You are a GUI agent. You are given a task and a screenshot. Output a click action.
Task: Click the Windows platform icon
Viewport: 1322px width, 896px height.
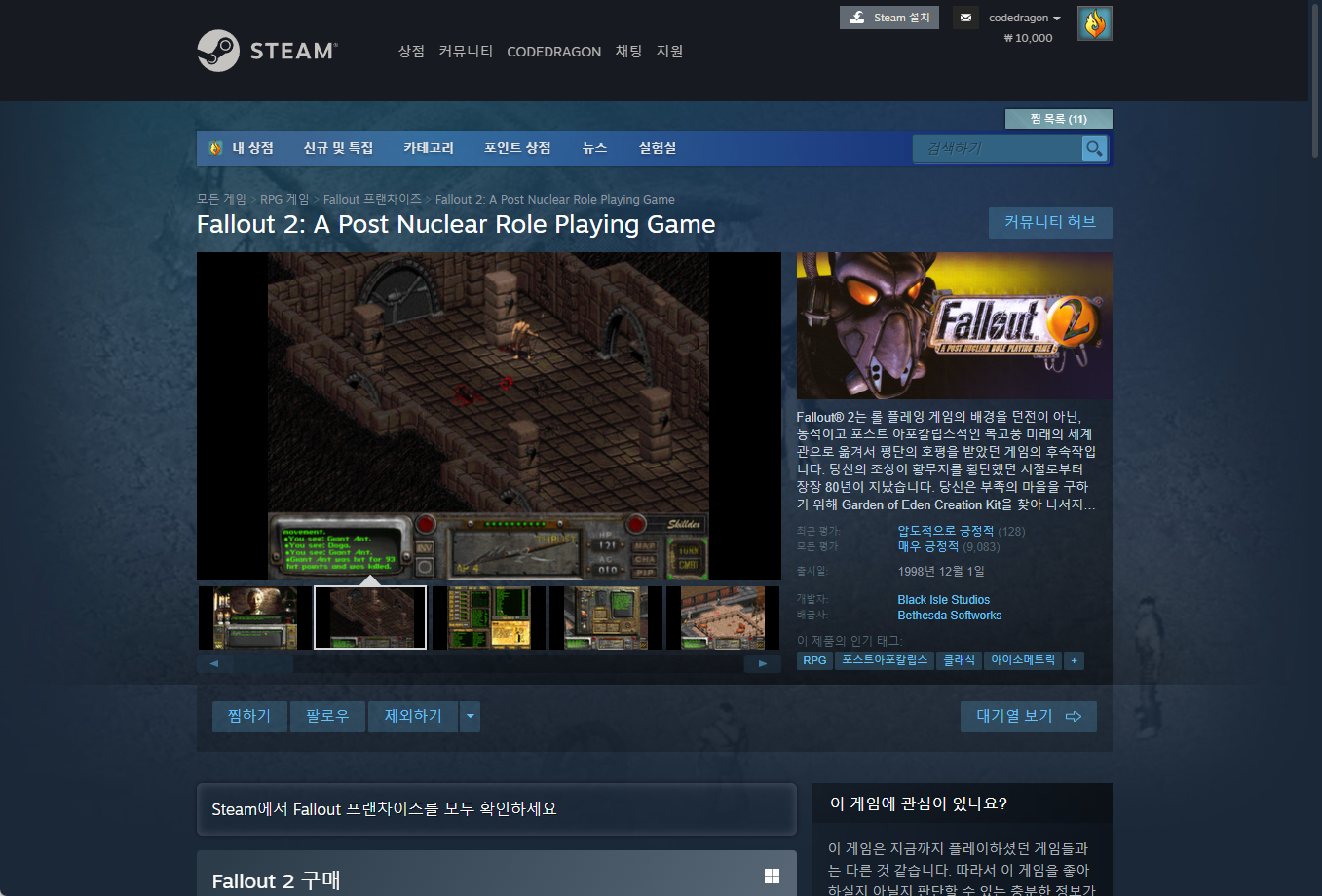click(x=772, y=877)
